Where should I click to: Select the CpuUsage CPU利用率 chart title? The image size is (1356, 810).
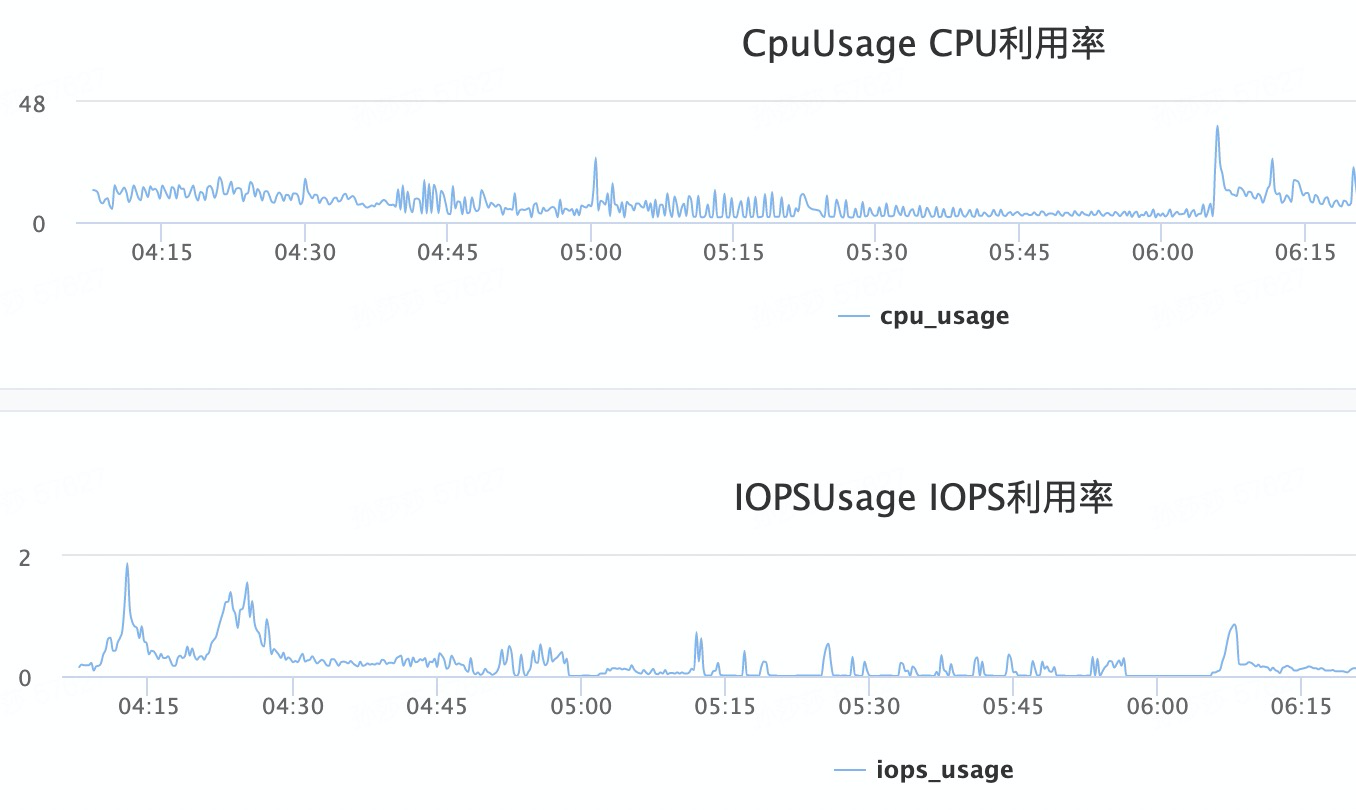tap(923, 45)
